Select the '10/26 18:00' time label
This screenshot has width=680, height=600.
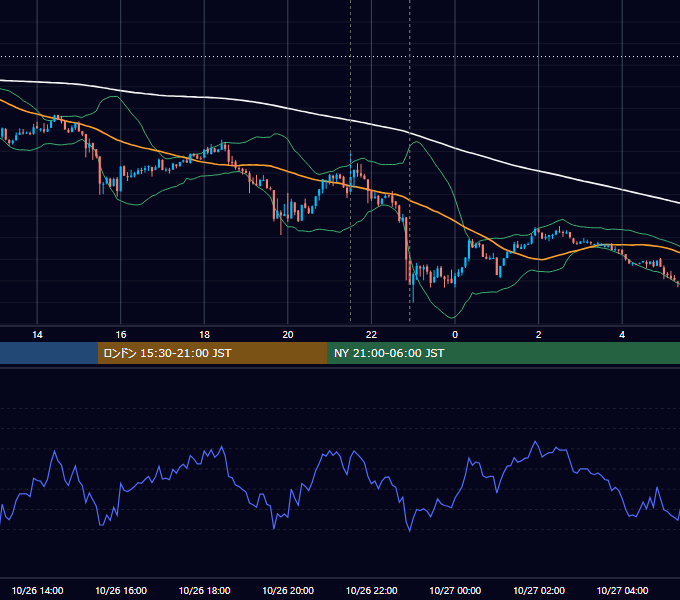[204, 590]
